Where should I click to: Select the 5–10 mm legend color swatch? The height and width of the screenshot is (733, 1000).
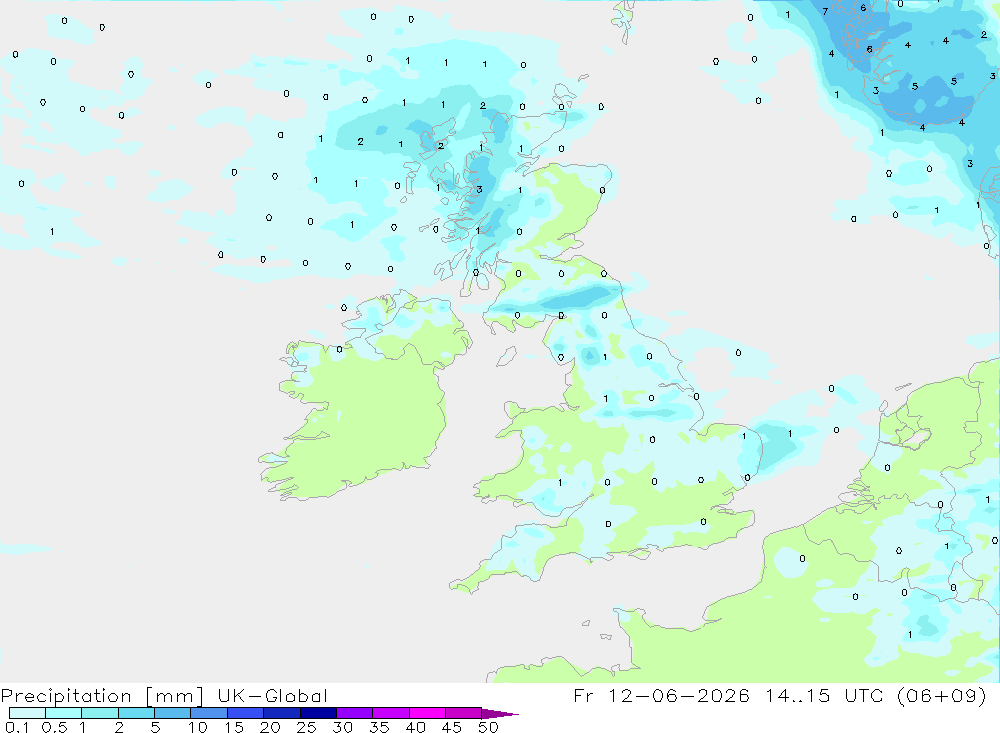coord(172,713)
